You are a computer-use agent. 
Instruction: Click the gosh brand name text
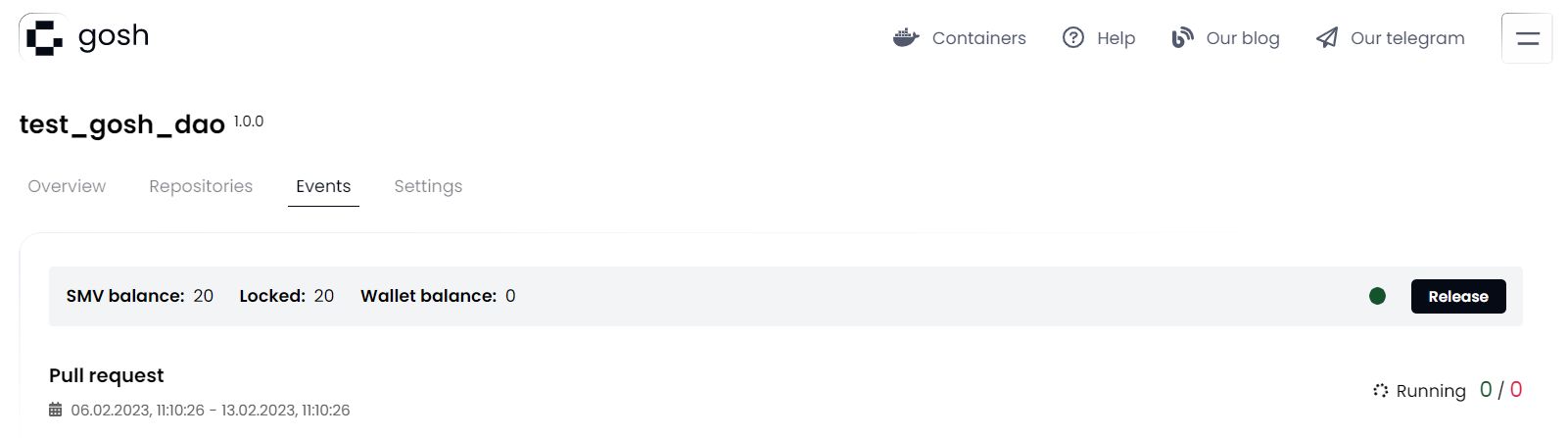(114, 36)
